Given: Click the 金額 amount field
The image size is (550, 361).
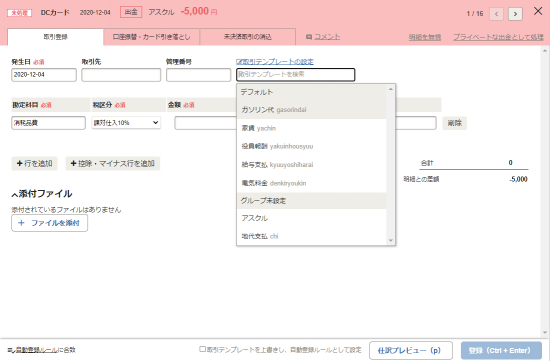Looking at the screenshot, I should 205,123.
